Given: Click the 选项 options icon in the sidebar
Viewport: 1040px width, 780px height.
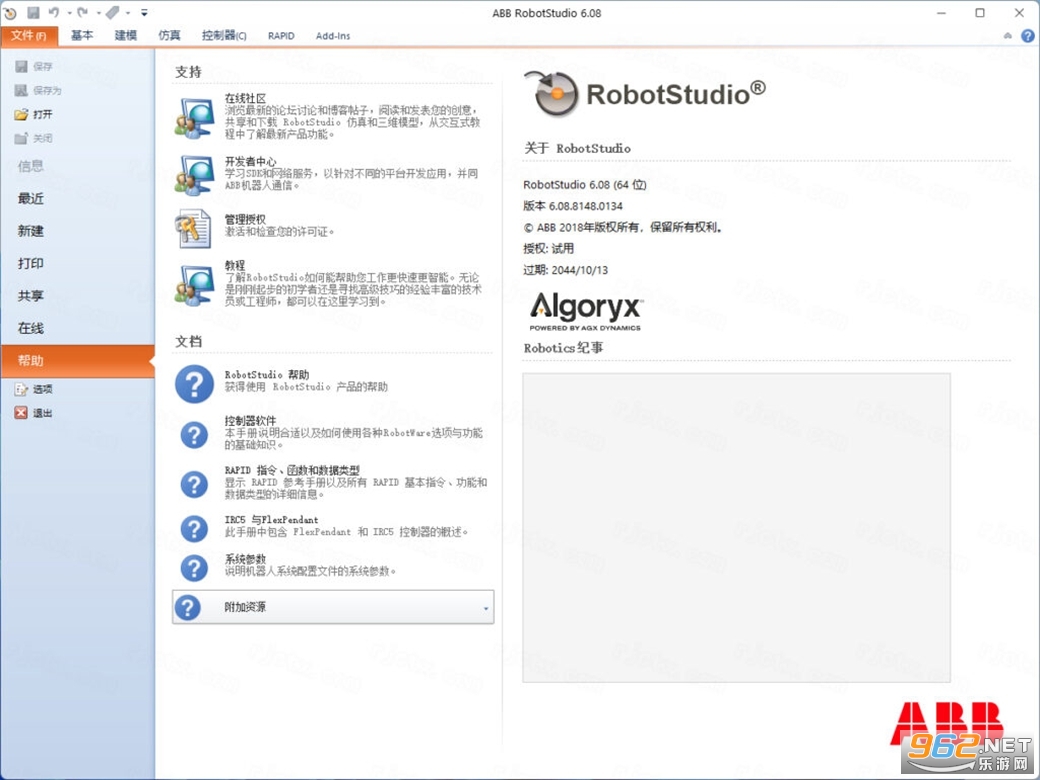Looking at the screenshot, I should 21,389.
